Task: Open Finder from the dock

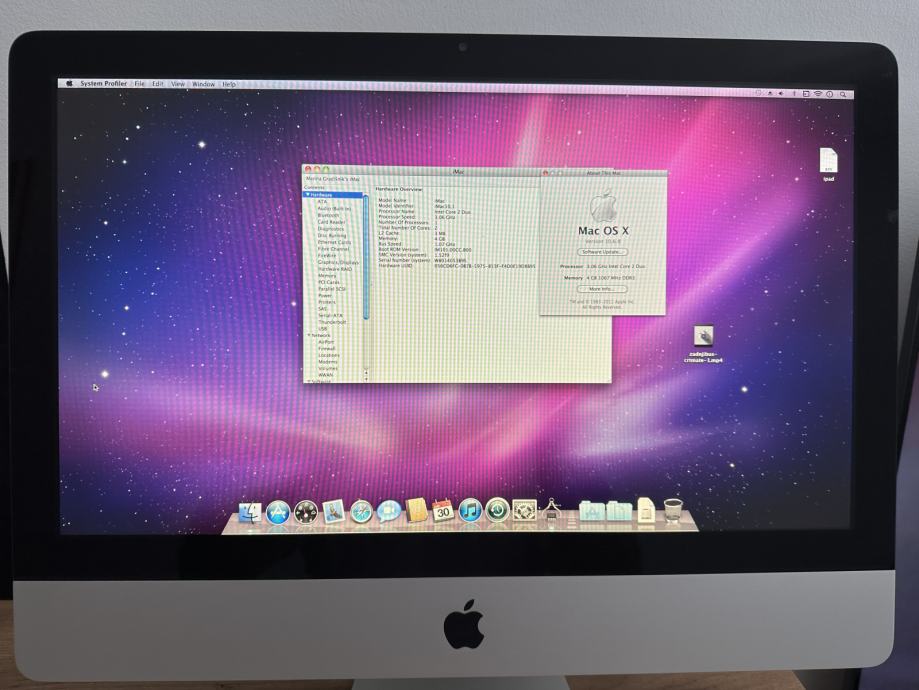Action: [x=250, y=513]
